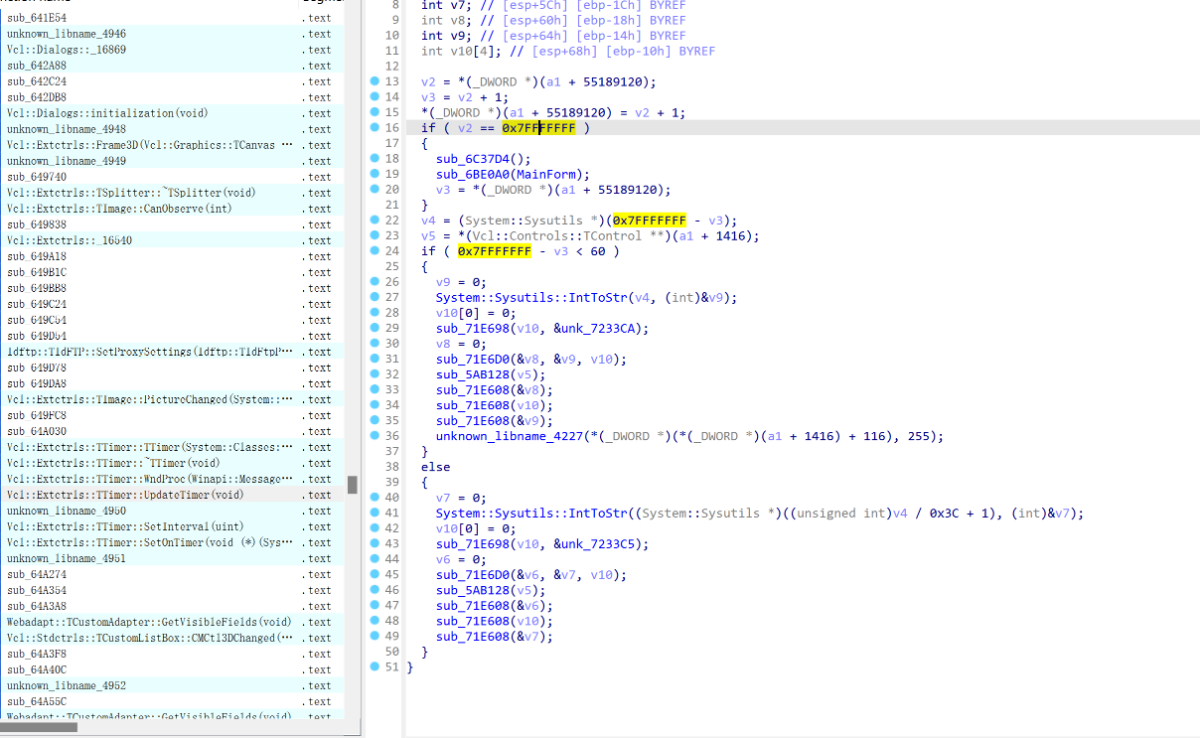
Task: Select Vcl::Dialogs::initialization(void) function
Action: tap(172, 113)
